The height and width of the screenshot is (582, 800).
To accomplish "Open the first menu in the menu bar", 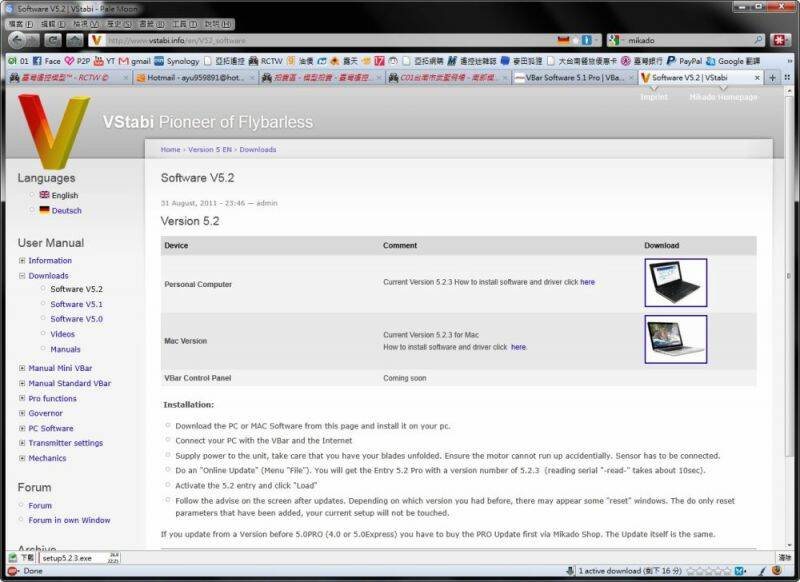I will click(x=20, y=24).
